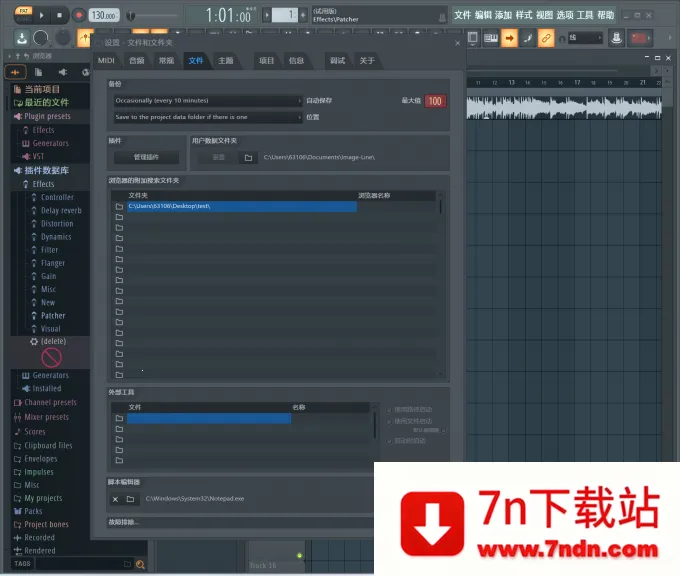The width and height of the screenshot is (680, 576).
Task: Click timeline bar marker 17 in playlist
Action: [577, 82]
